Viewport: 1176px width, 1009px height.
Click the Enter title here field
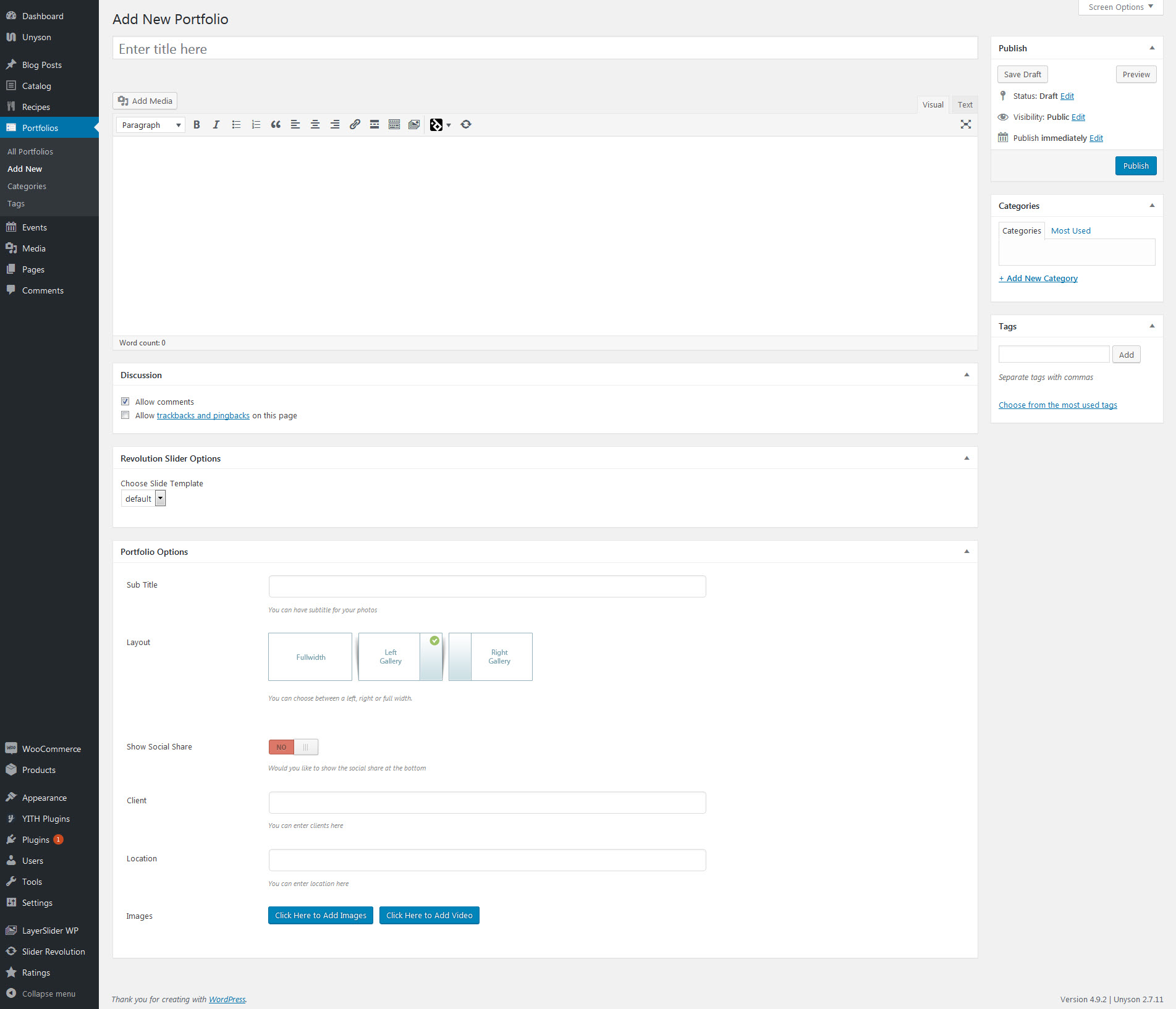[x=544, y=49]
